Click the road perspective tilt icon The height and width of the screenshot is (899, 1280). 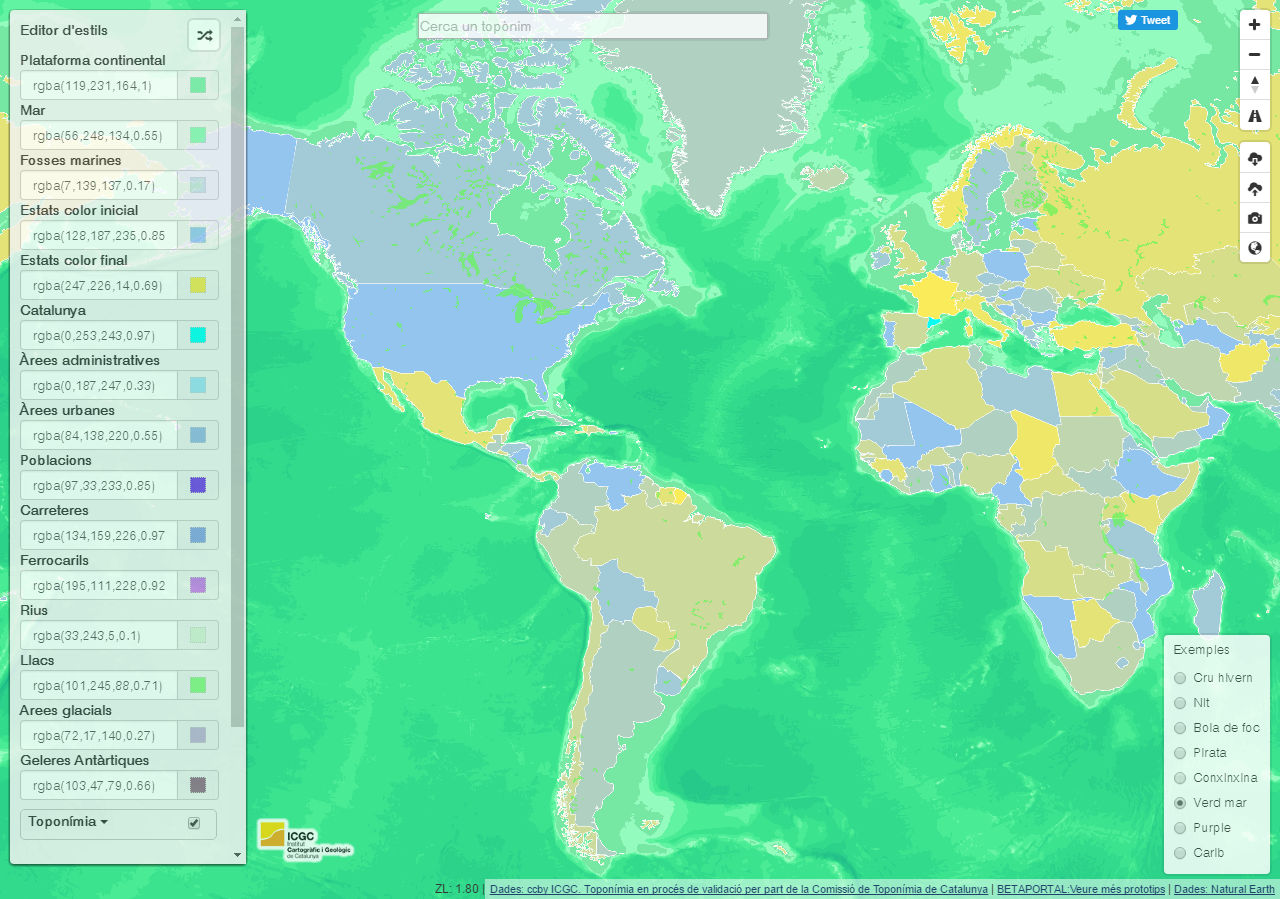click(1255, 117)
